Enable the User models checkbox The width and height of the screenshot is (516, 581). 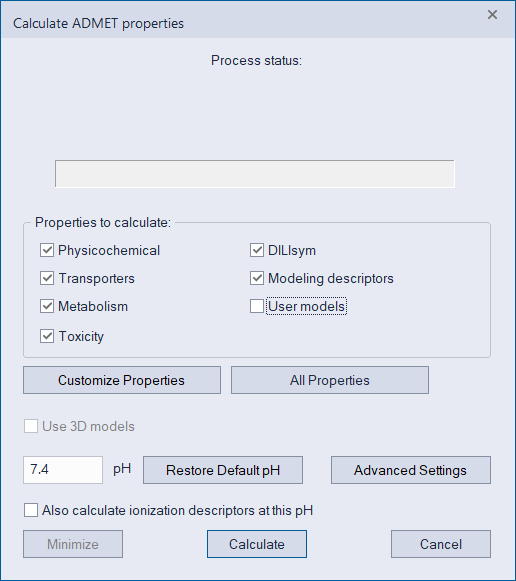tap(257, 306)
